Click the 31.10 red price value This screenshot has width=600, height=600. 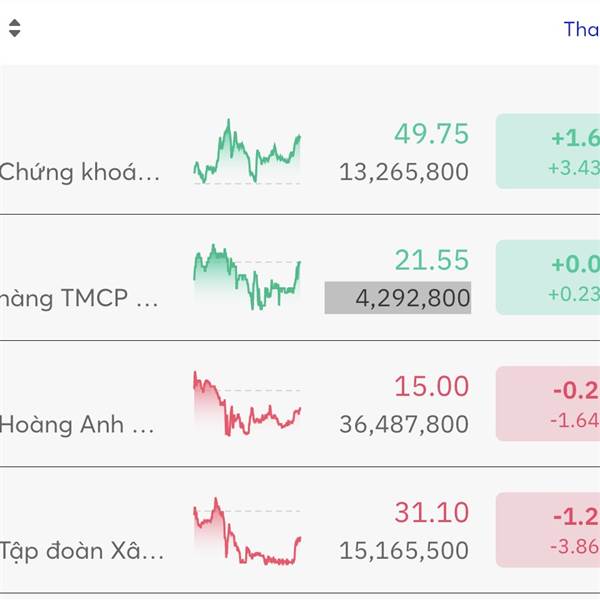(431, 513)
